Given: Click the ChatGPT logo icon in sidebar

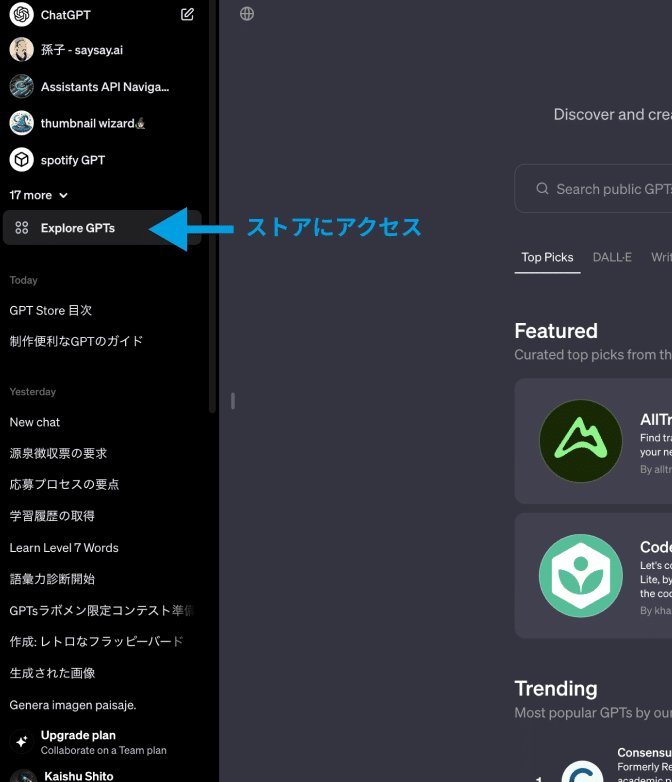Looking at the screenshot, I should click(22, 15).
